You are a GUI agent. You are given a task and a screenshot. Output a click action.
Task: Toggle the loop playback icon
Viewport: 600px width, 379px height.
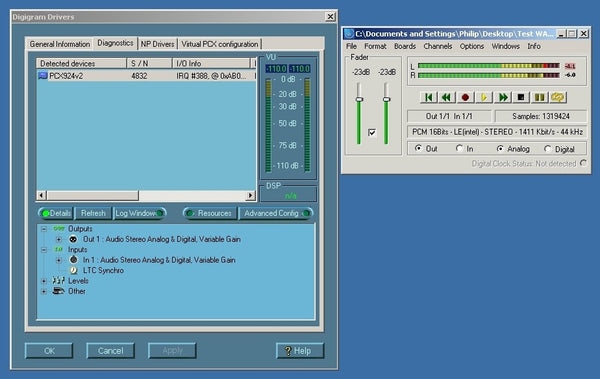point(558,98)
